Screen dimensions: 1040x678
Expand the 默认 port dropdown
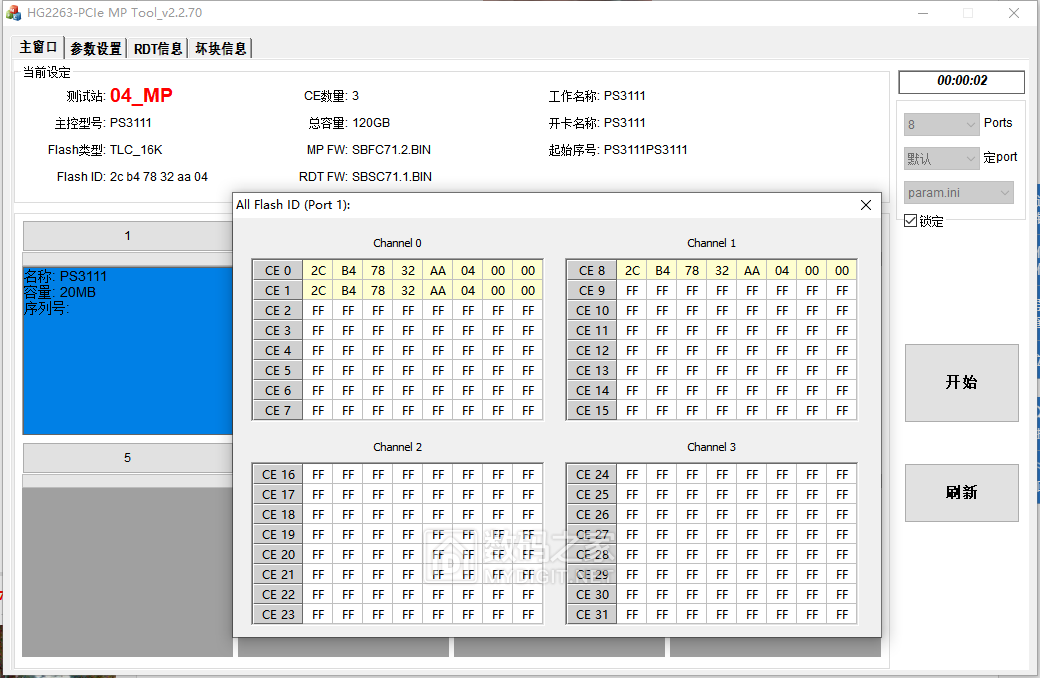941,158
